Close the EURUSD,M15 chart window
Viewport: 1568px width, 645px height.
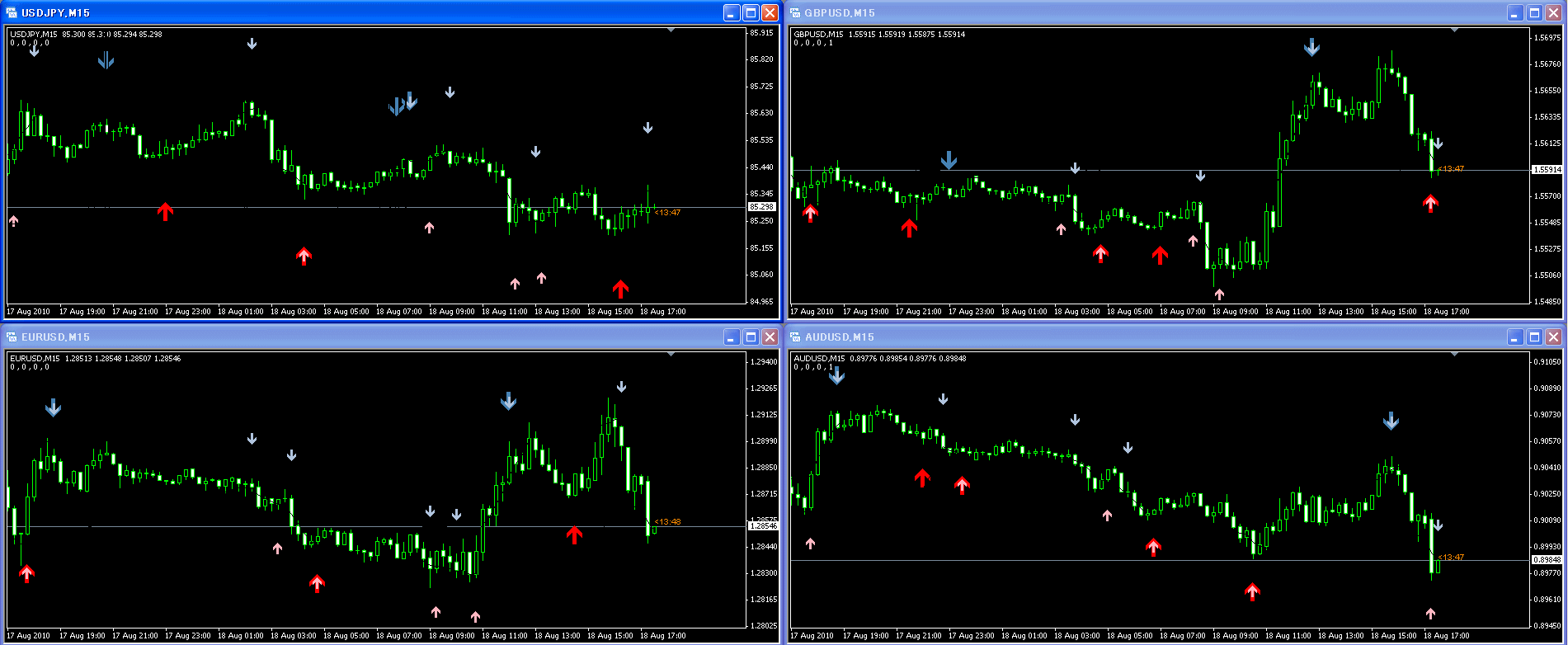coord(770,337)
